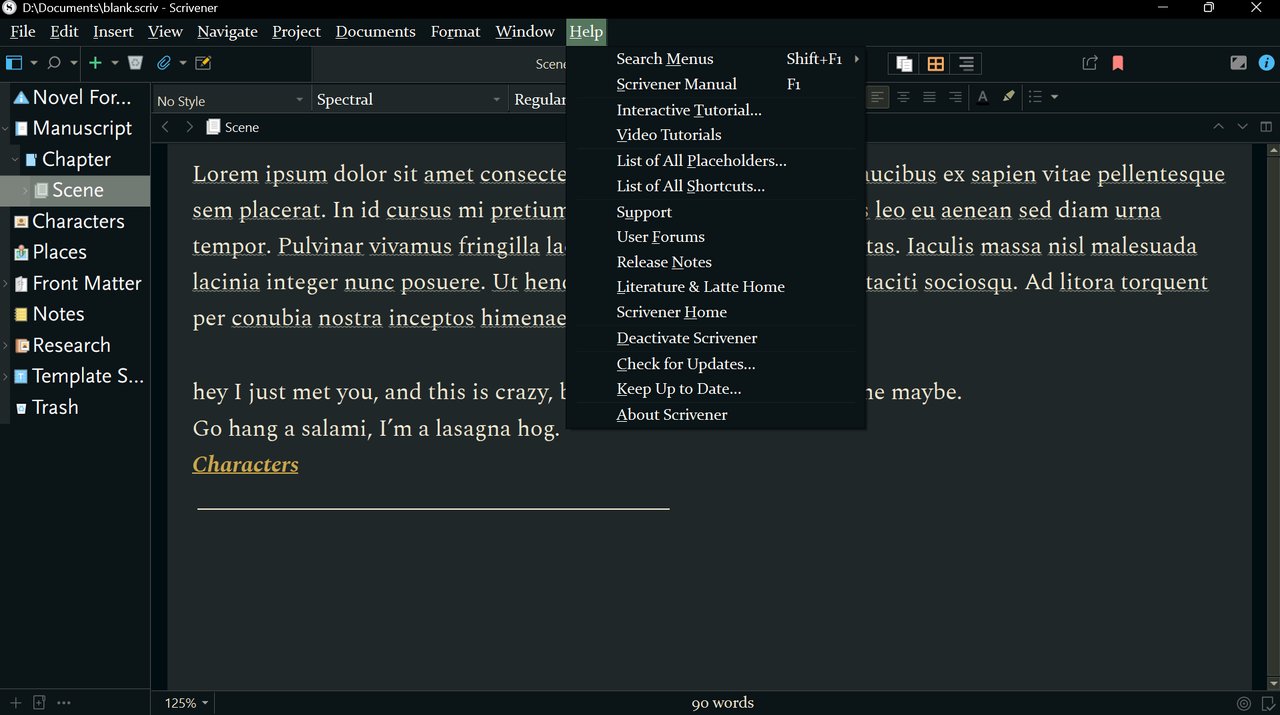Click the red Bookmark icon
Image resolution: width=1280 pixels, height=715 pixels.
click(1118, 63)
